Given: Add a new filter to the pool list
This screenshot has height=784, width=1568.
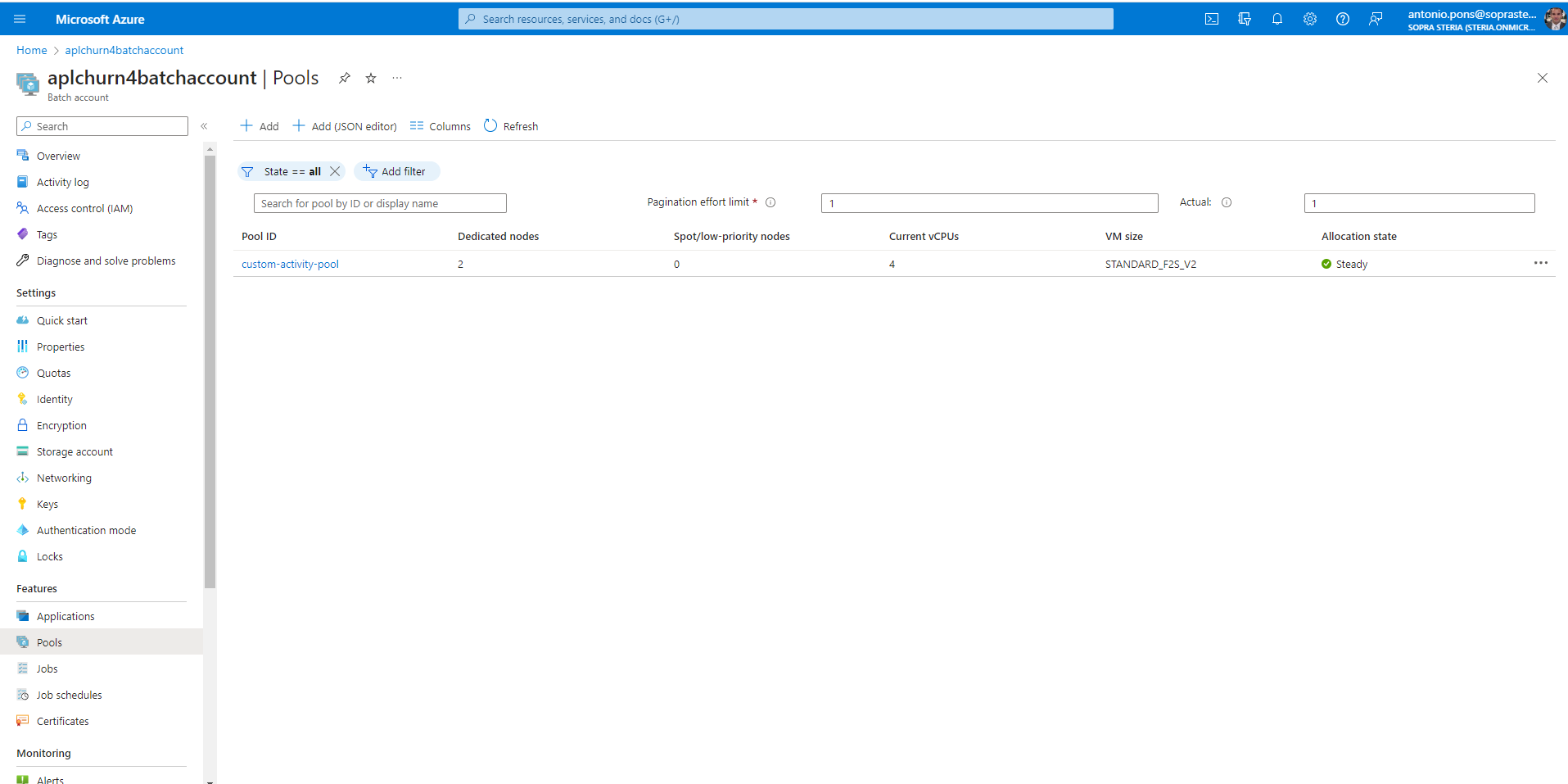Looking at the screenshot, I should tap(396, 171).
